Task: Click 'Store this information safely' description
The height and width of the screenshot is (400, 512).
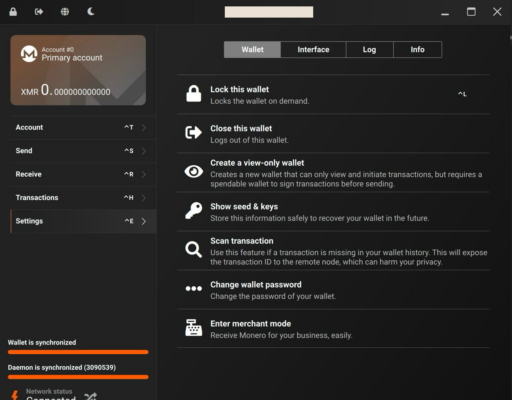Action: pyautogui.click(x=319, y=218)
